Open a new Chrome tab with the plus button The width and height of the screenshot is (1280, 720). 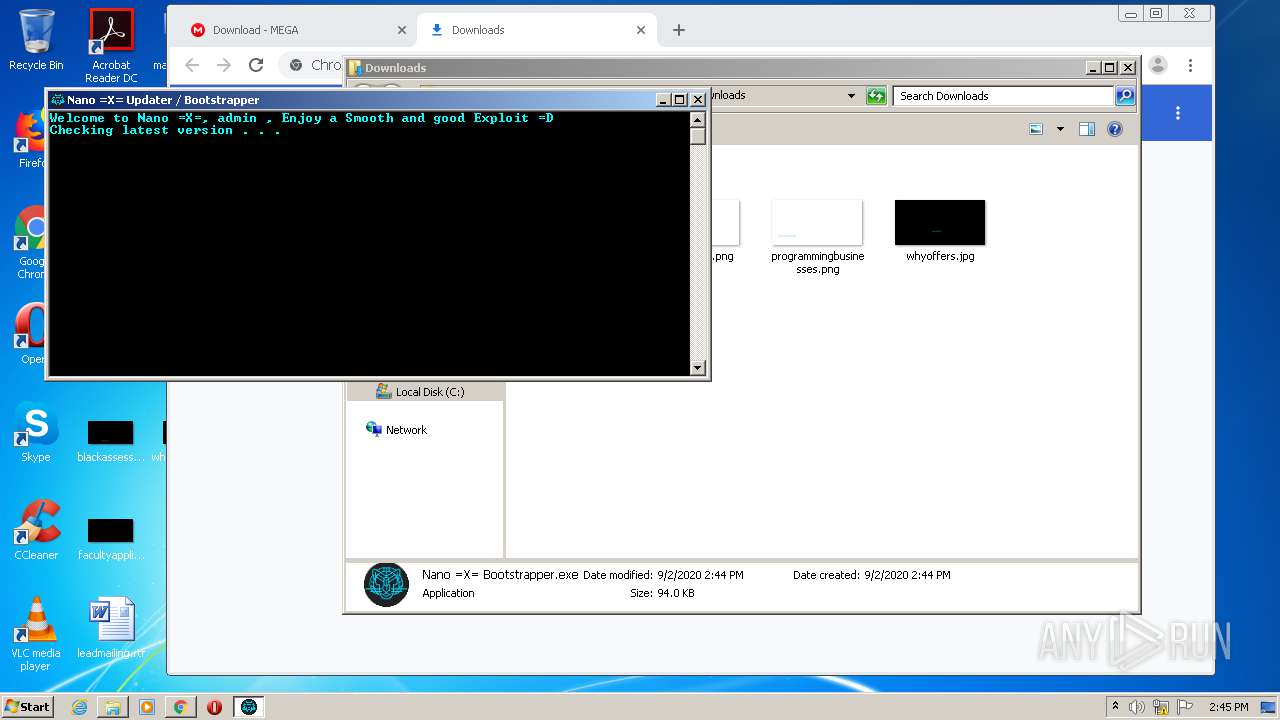(x=679, y=30)
